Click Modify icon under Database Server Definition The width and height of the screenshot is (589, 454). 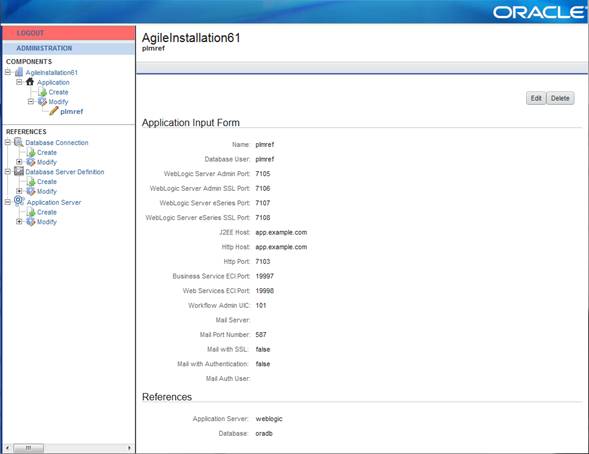[x=31, y=191]
